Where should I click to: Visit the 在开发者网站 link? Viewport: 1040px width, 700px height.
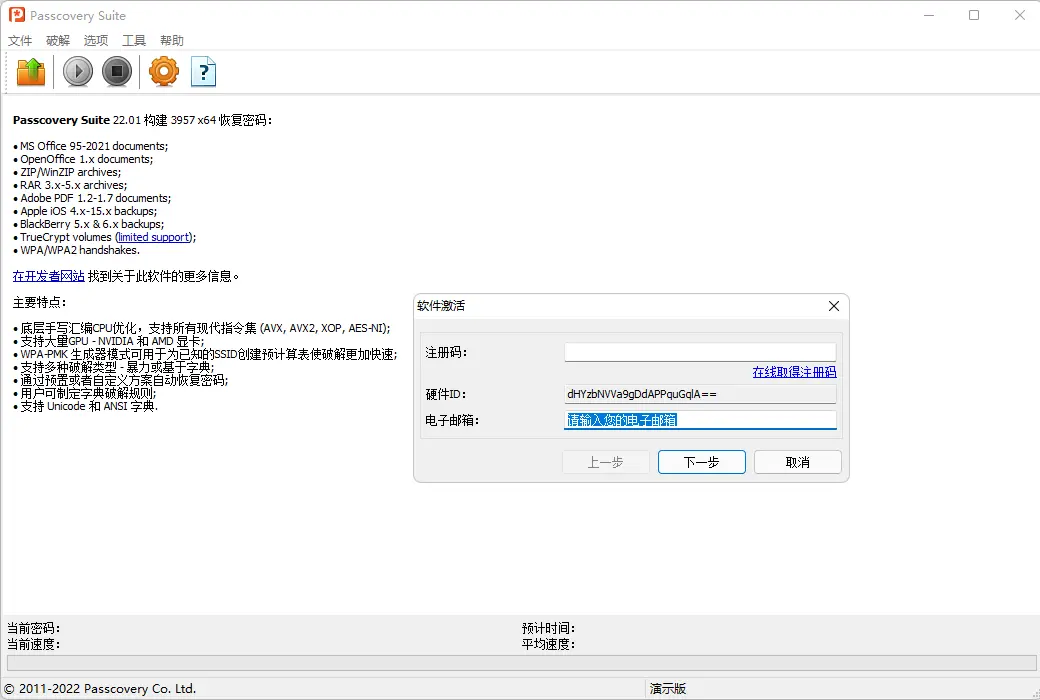[48, 276]
